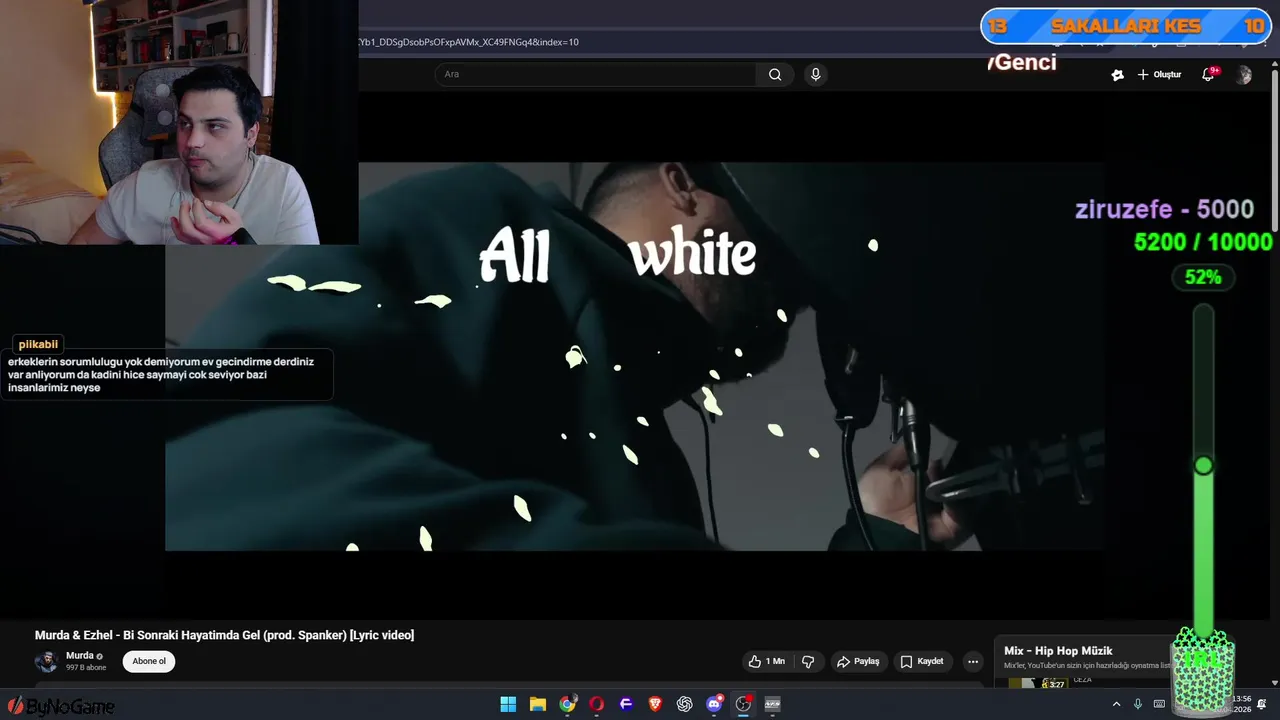
Task: Open the 'Mix - Hip Hop Müzik' playlist header
Action: pos(1058,651)
